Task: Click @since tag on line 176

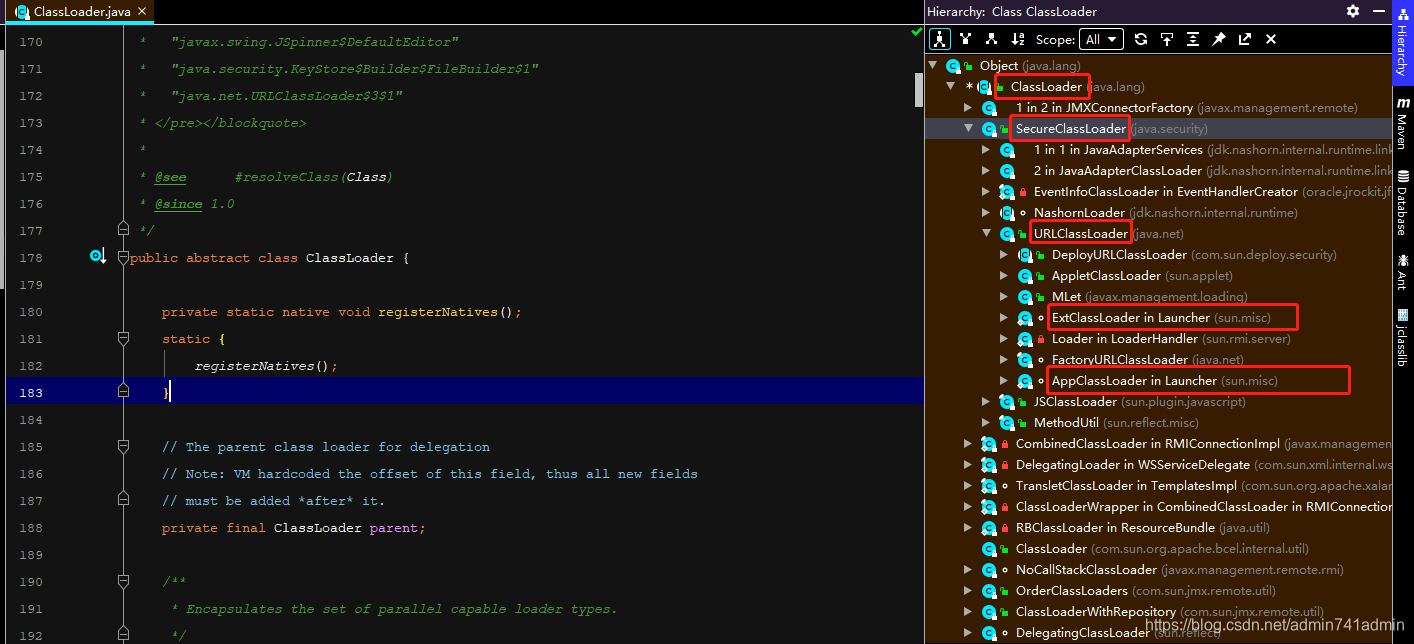Action: pyautogui.click(x=178, y=204)
